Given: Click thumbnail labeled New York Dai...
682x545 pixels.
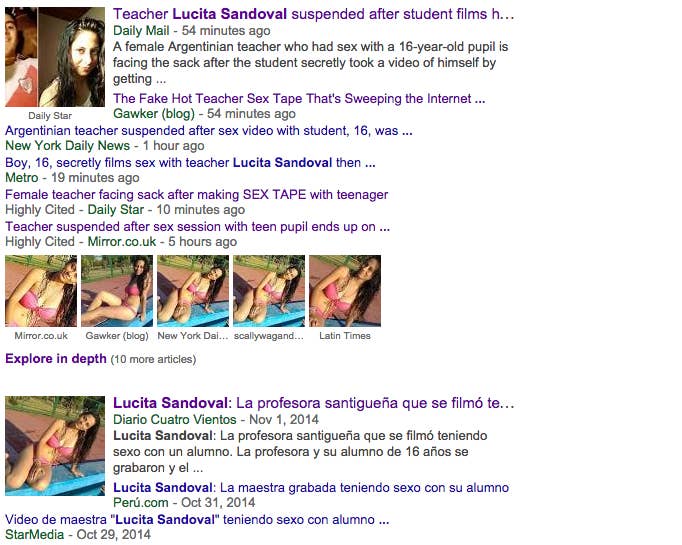Looking at the screenshot, I should 193,291.
